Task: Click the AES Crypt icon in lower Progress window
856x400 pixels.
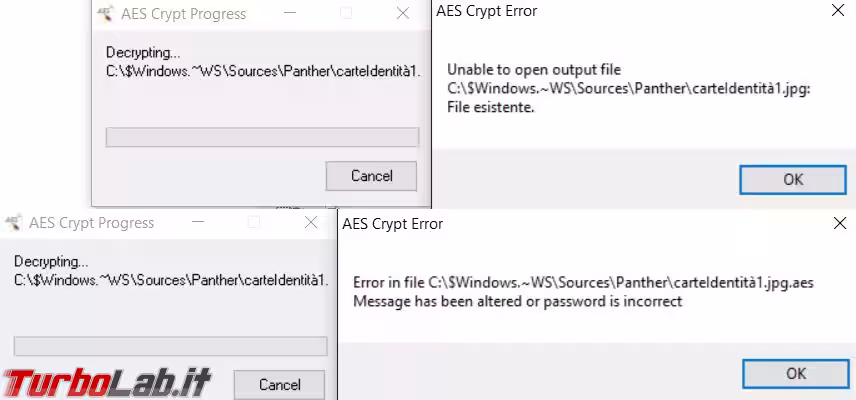Action: point(14,223)
